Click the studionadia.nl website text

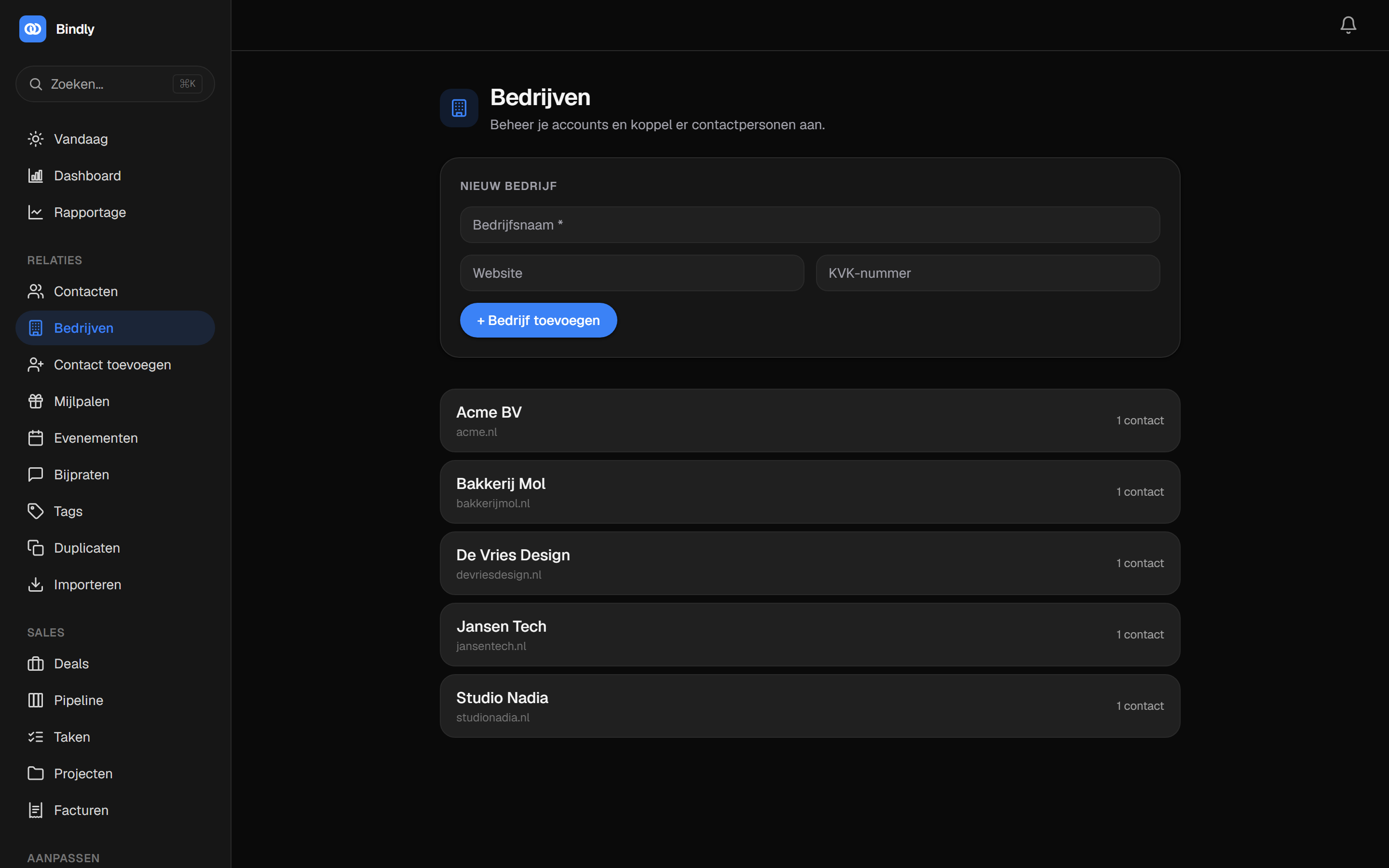point(493,718)
